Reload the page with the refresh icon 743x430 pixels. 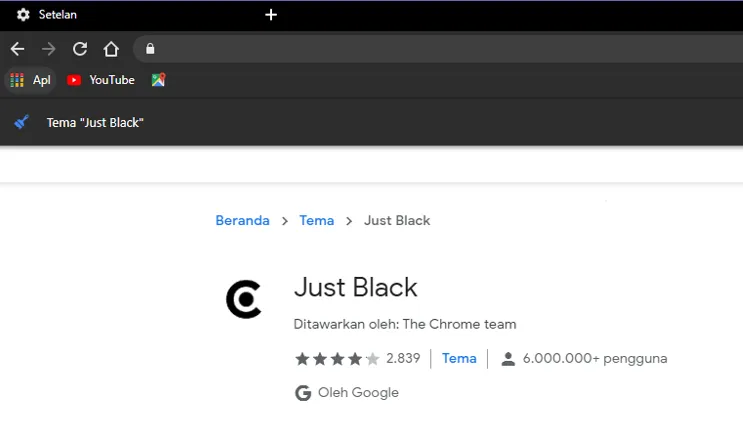click(80, 49)
